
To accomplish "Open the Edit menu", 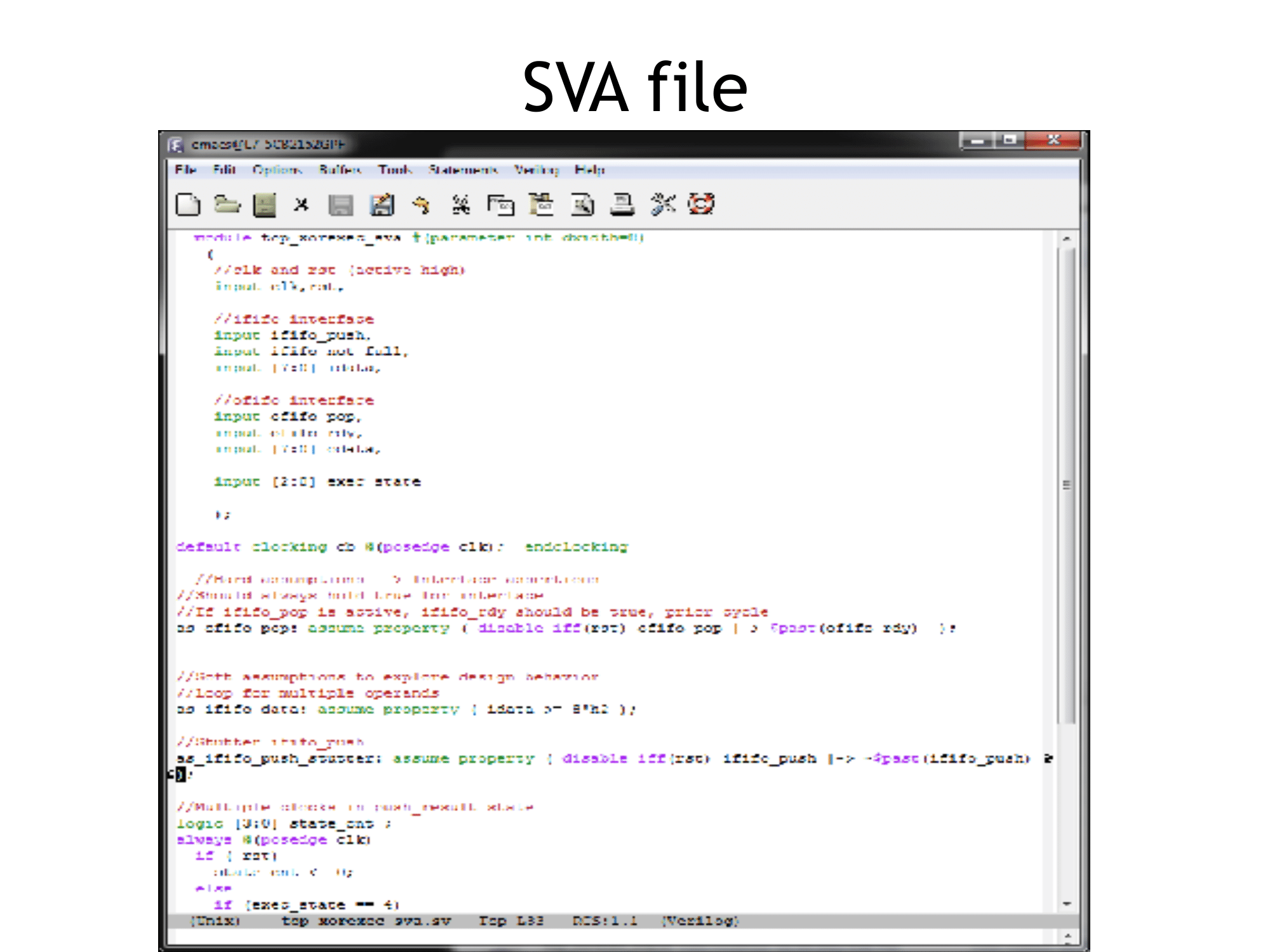I will (x=224, y=169).
